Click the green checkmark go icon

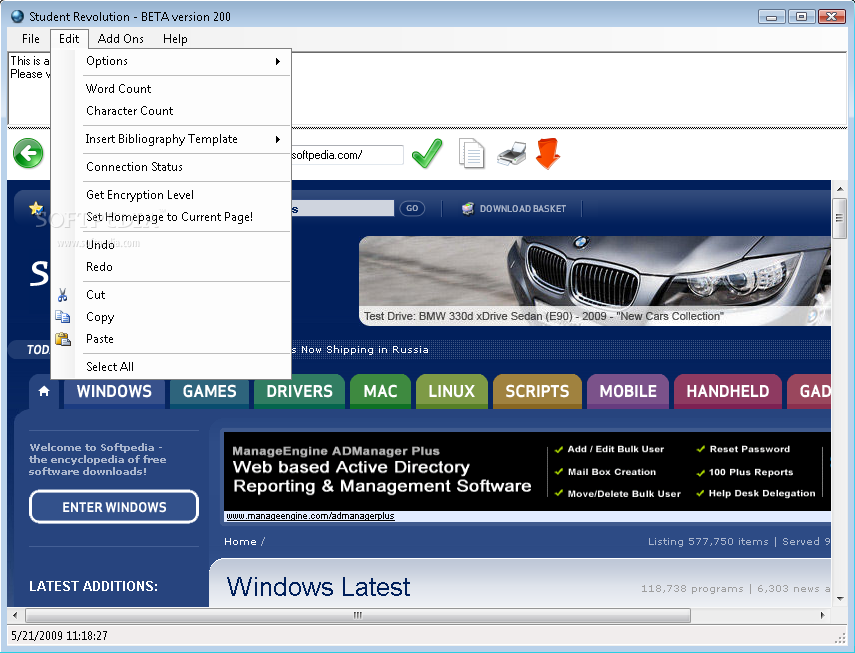click(427, 153)
